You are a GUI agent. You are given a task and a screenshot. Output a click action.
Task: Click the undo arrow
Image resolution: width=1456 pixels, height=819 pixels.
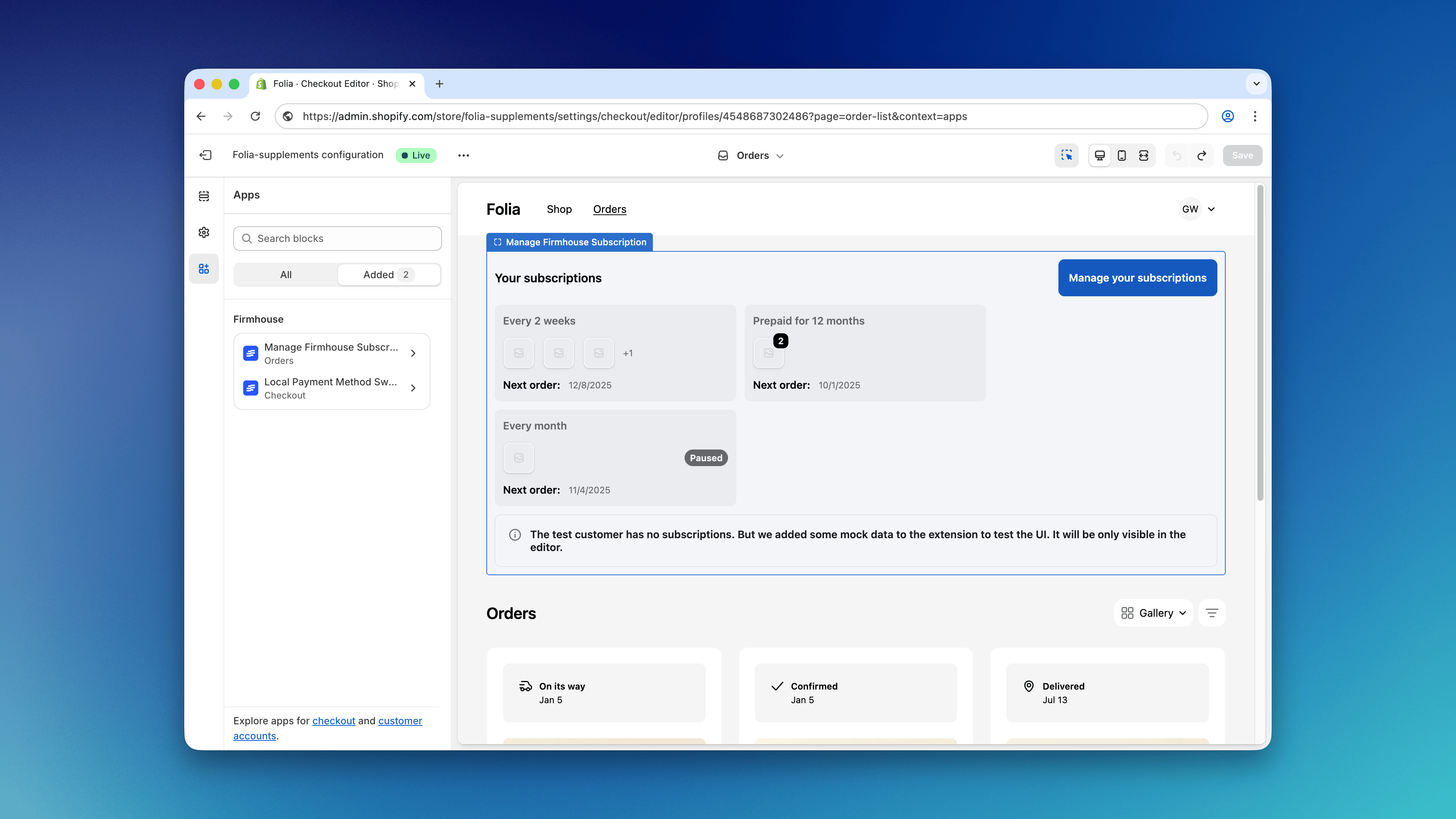[x=1177, y=155]
